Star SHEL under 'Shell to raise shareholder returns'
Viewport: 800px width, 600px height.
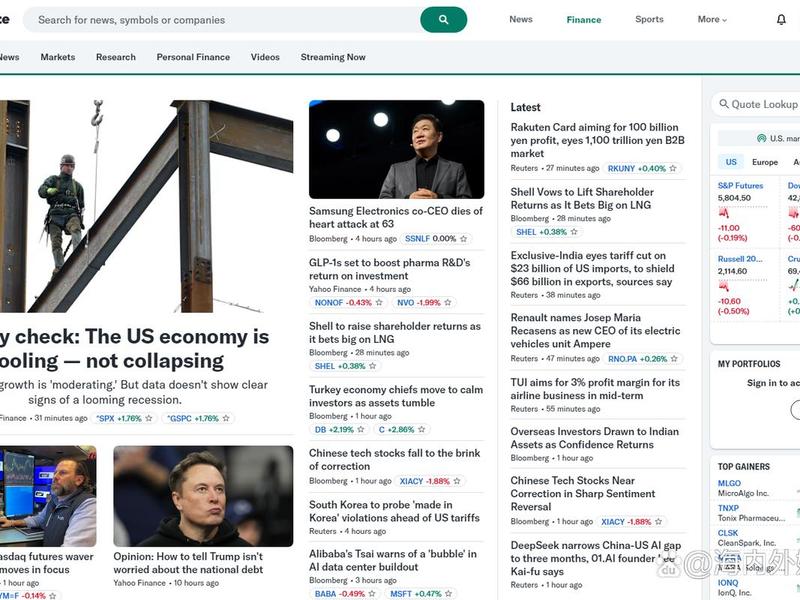pyautogui.click(x=372, y=366)
